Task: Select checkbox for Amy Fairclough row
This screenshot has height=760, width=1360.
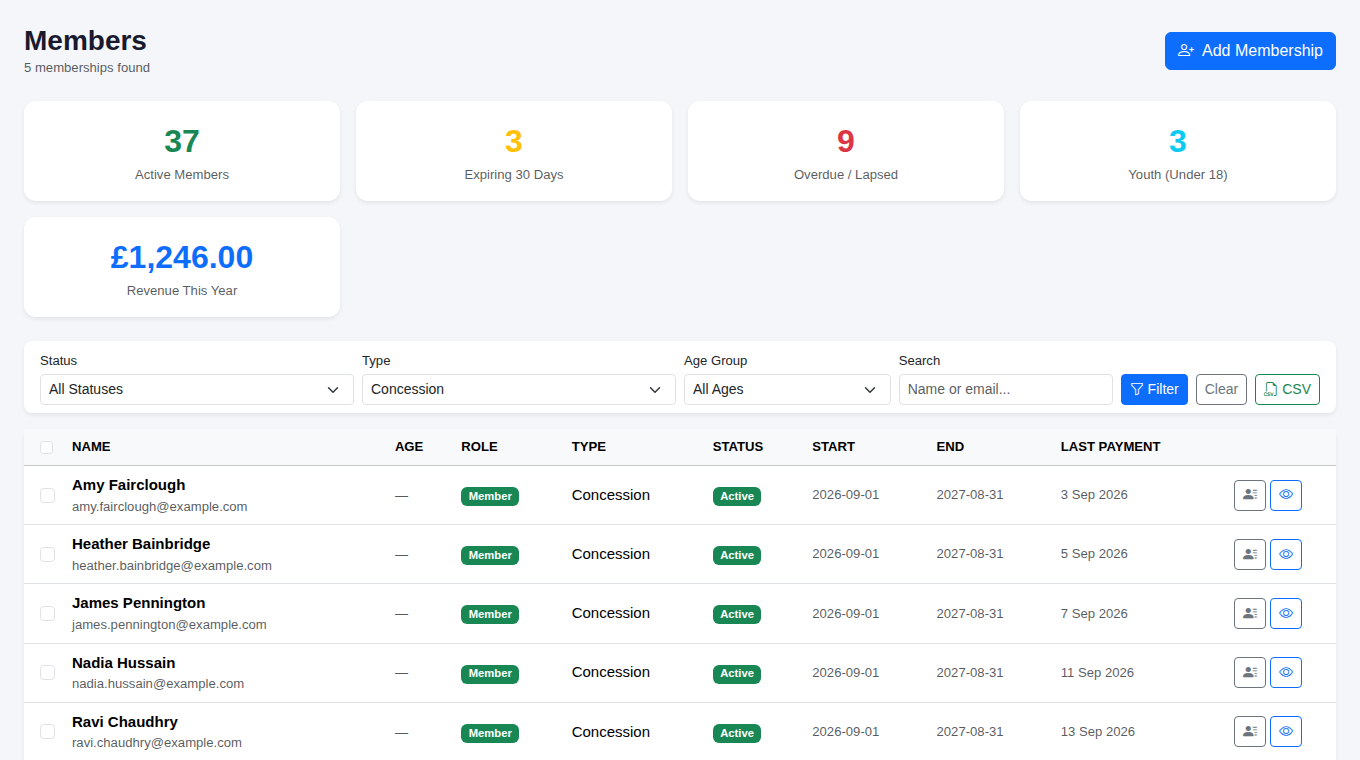Action: (x=47, y=495)
